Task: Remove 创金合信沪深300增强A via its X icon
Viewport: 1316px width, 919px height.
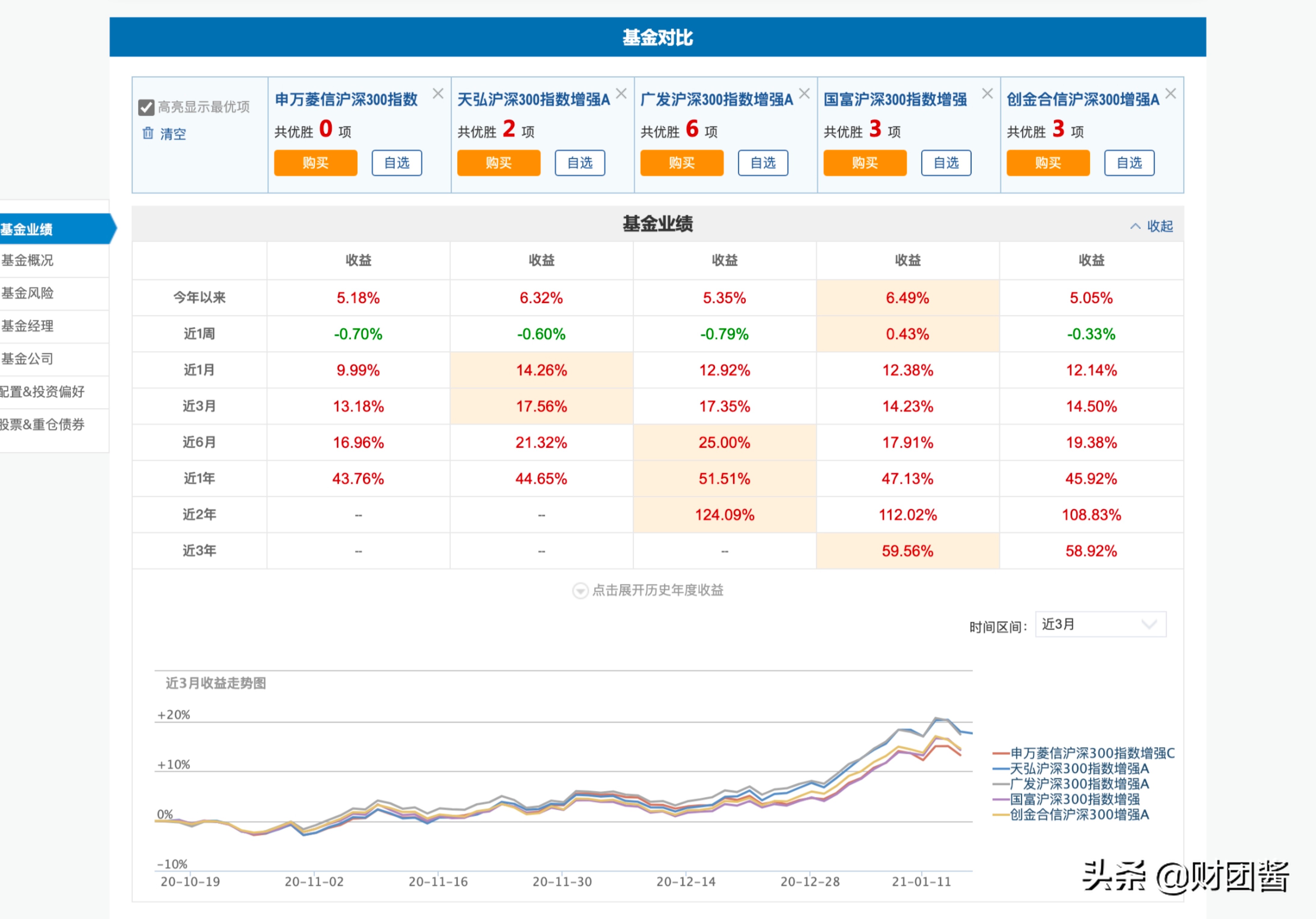Action: 1170,93
